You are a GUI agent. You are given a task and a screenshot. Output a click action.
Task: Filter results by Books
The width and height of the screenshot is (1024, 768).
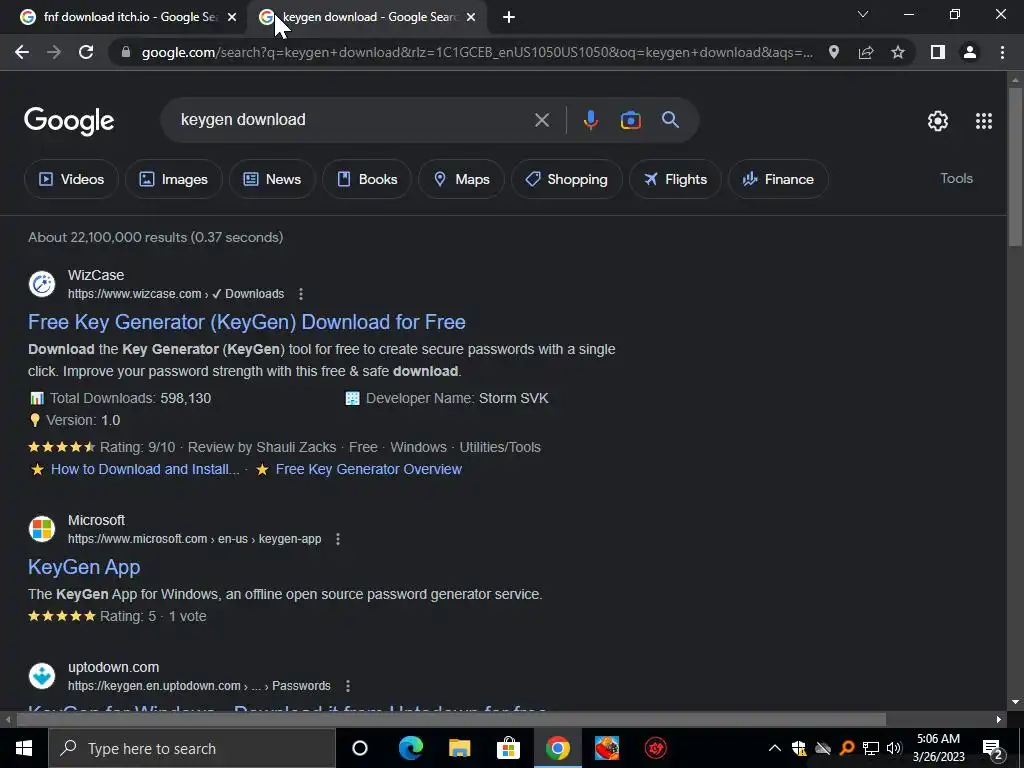point(367,179)
